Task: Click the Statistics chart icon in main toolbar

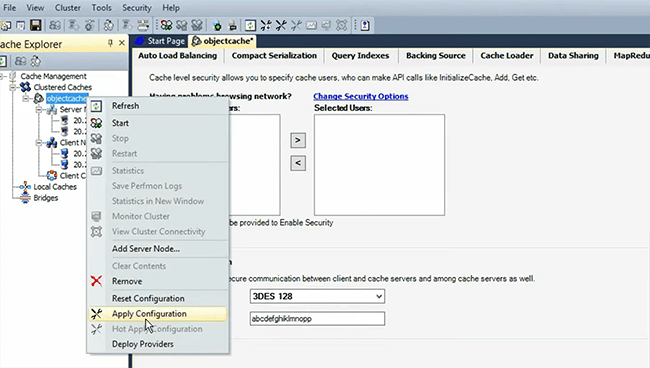Action: point(311,26)
